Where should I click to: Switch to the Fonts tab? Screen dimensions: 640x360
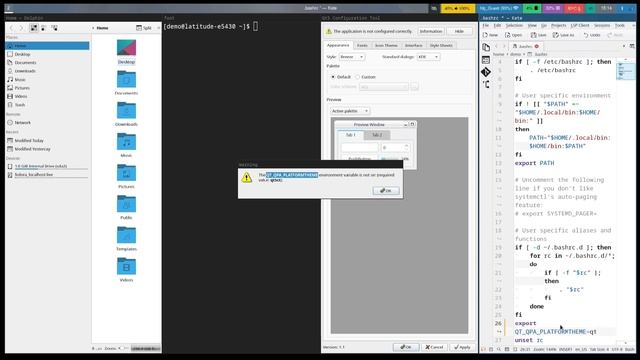(362, 45)
